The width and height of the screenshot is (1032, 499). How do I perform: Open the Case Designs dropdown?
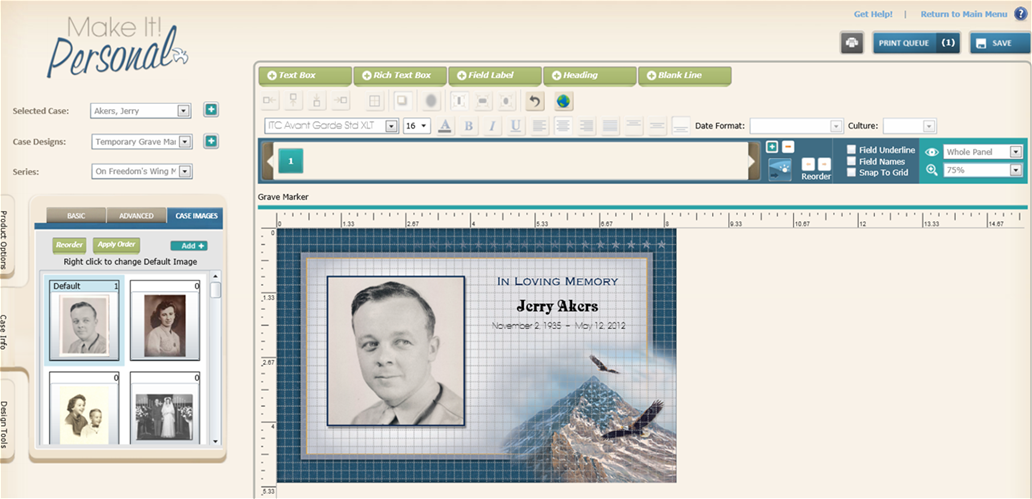coord(185,142)
